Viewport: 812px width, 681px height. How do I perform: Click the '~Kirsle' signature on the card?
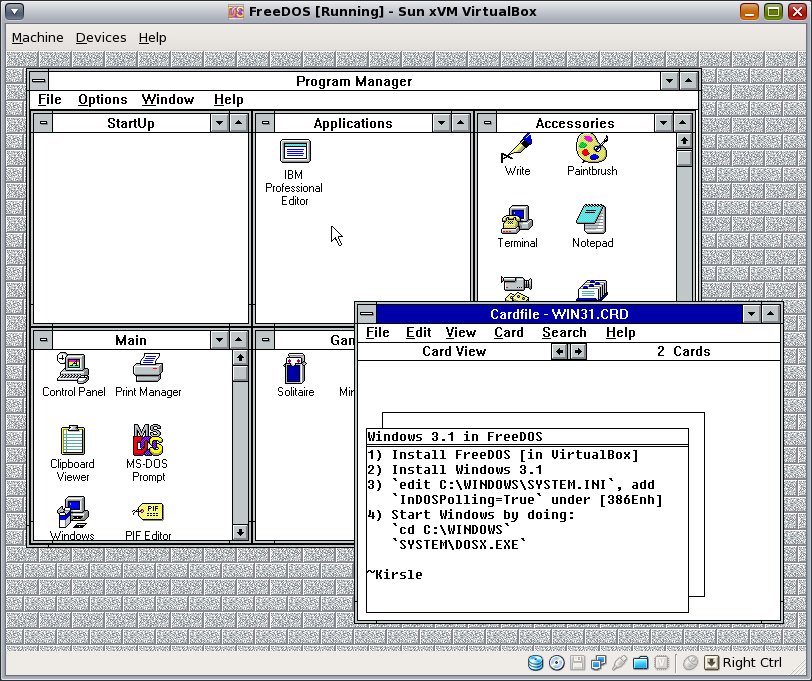(395, 574)
